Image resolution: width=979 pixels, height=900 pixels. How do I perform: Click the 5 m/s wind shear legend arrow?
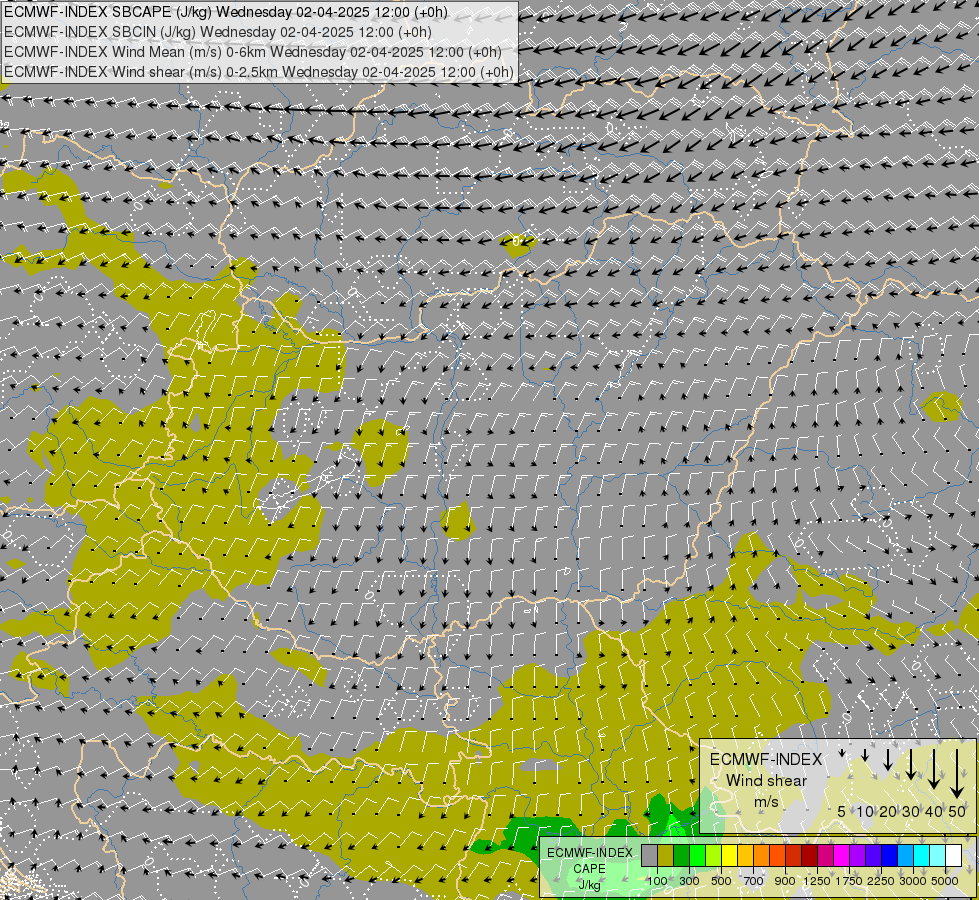pyautogui.click(x=842, y=753)
